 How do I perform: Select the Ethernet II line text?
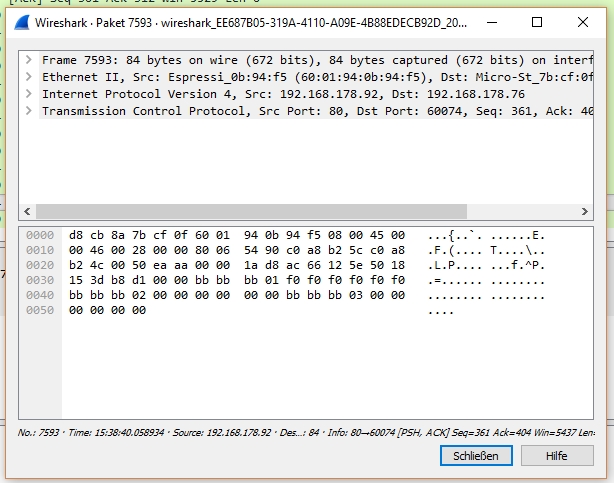click(317, 77)
